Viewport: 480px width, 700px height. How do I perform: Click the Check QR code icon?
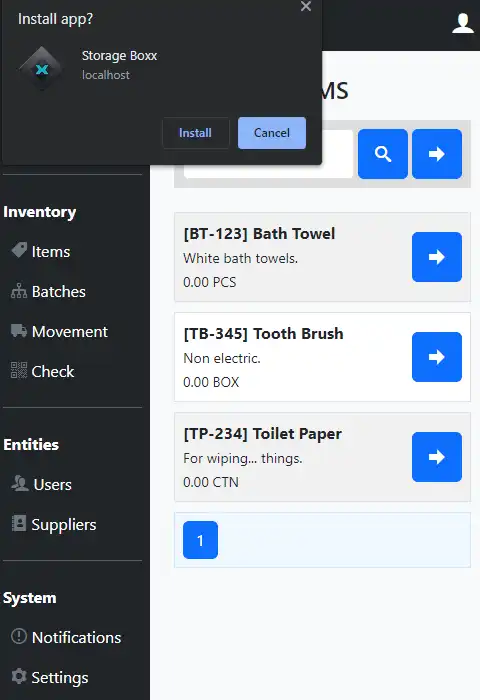point(19,371)
